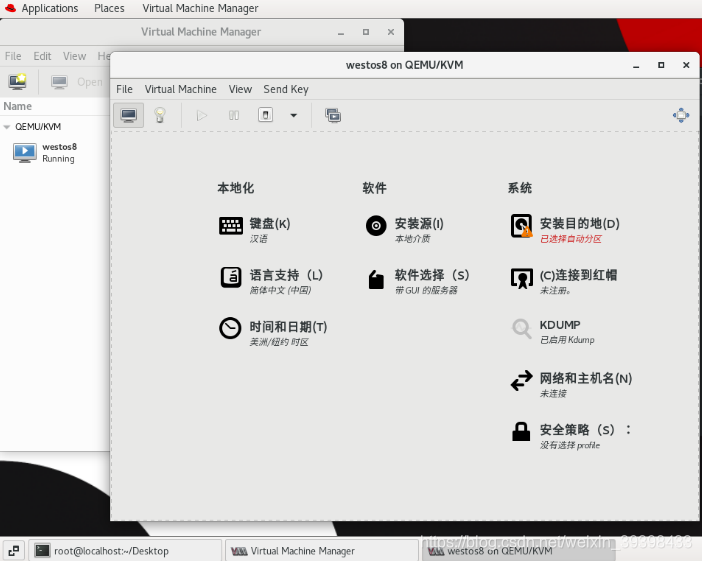The height and width of the screenshot is (561, 702).
Task: Open the View menu in westos8 window
Action: point(240,89)
